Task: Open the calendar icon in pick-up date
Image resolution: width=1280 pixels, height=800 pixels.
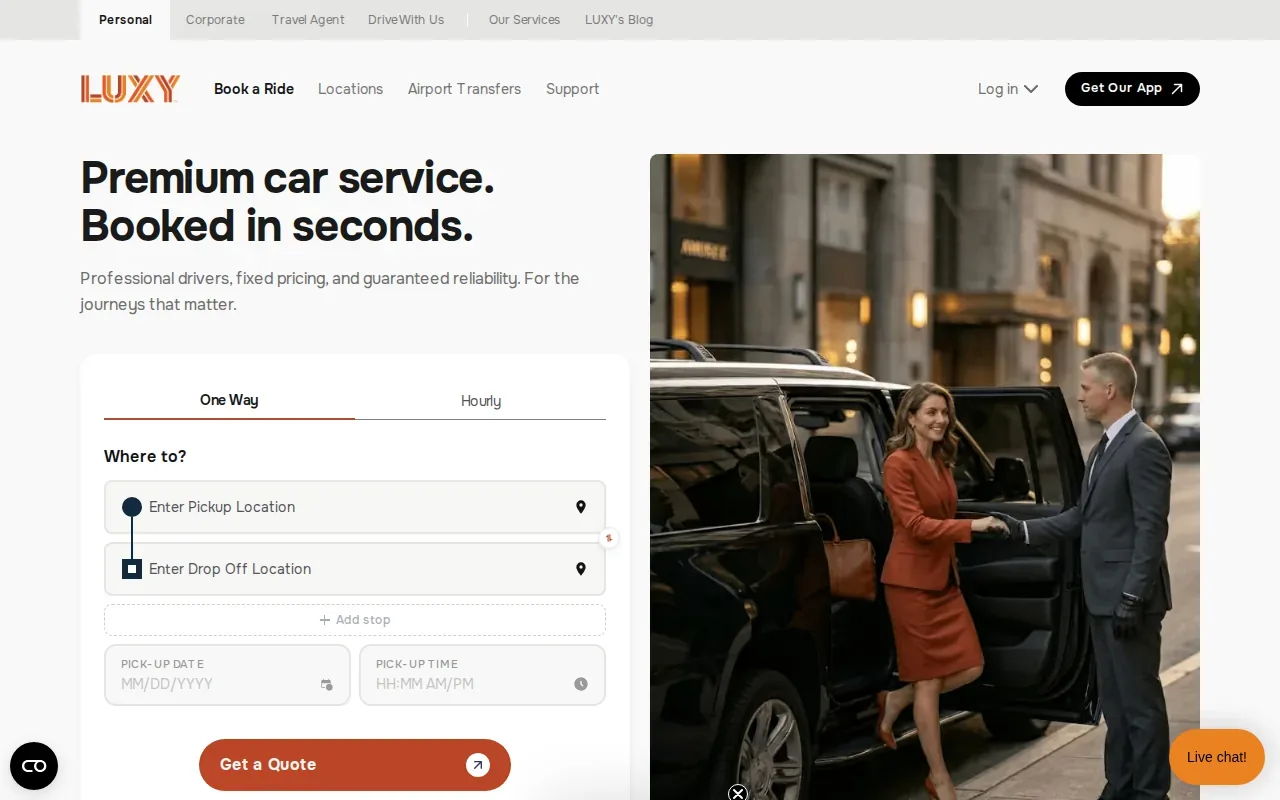Action: coord(326,685)
